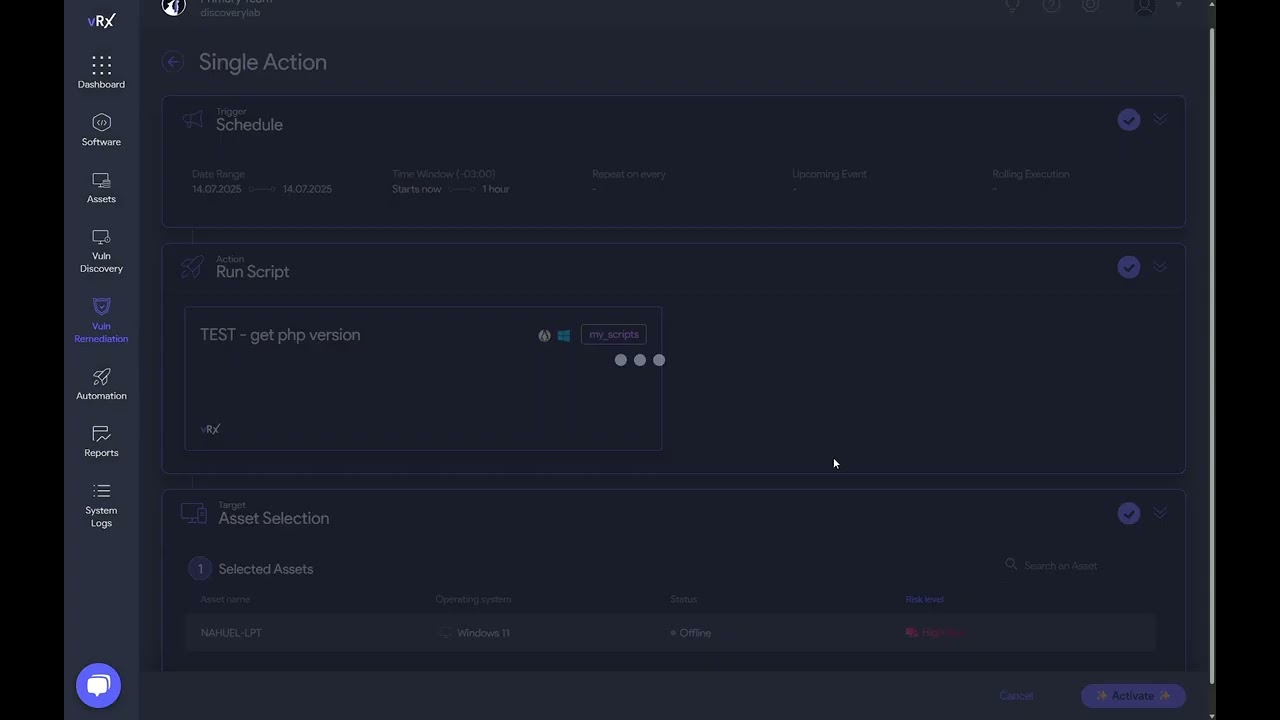Click the Windows 11 OS icon in asset row
Screen dimensions: 1280x720
click(445, 633)
